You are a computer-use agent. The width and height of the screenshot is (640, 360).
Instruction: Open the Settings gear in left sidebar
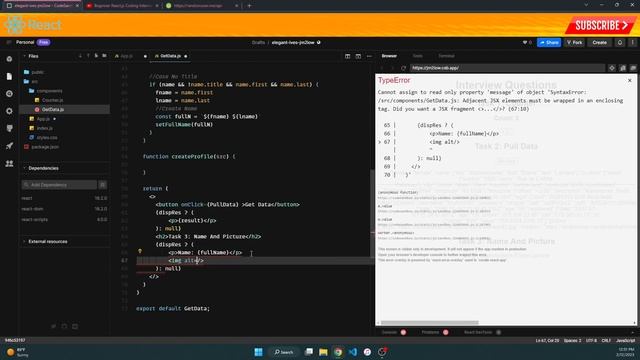9,111
